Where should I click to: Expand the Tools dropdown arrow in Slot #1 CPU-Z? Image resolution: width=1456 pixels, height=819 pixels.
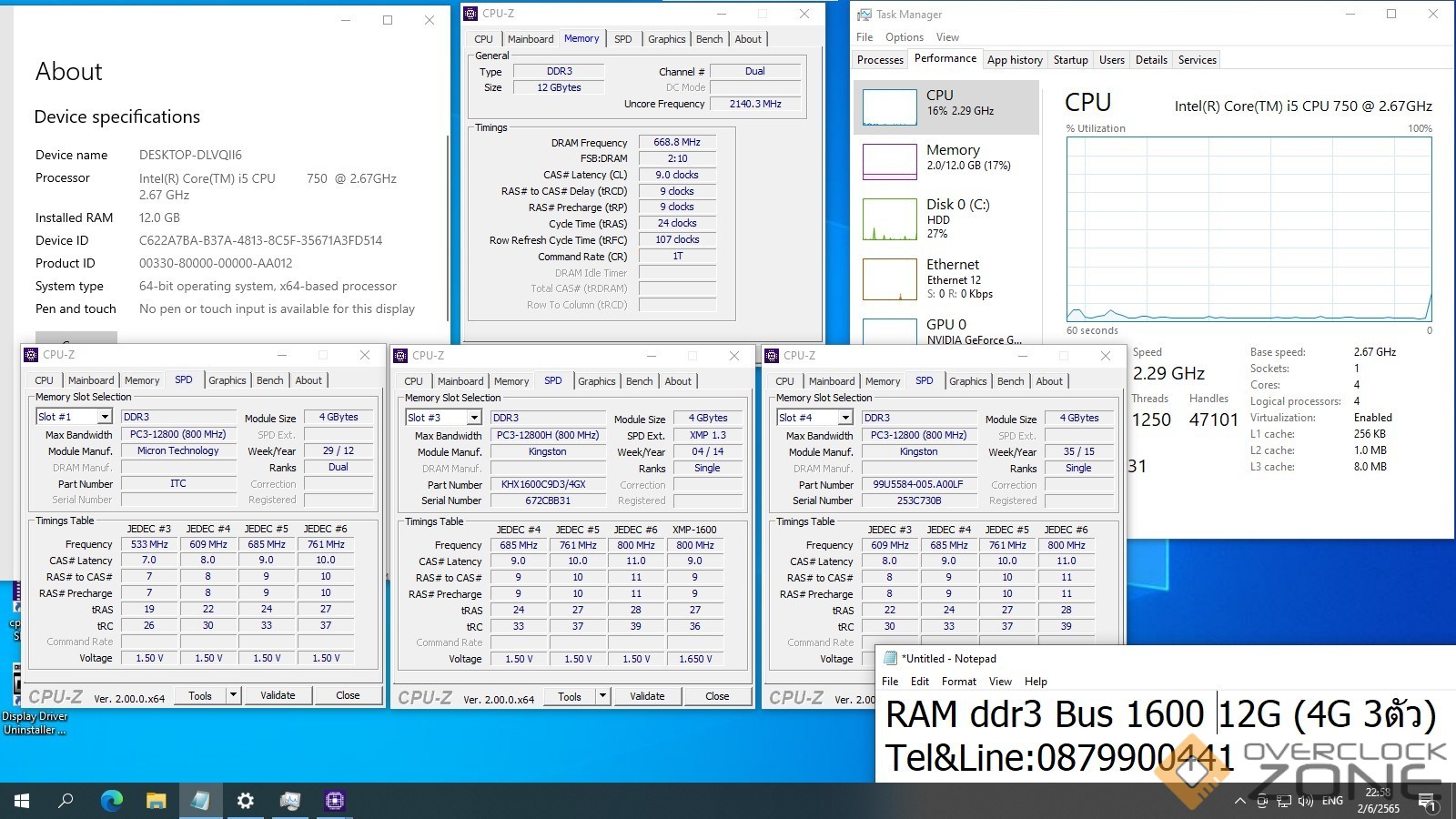coord(233,695)
